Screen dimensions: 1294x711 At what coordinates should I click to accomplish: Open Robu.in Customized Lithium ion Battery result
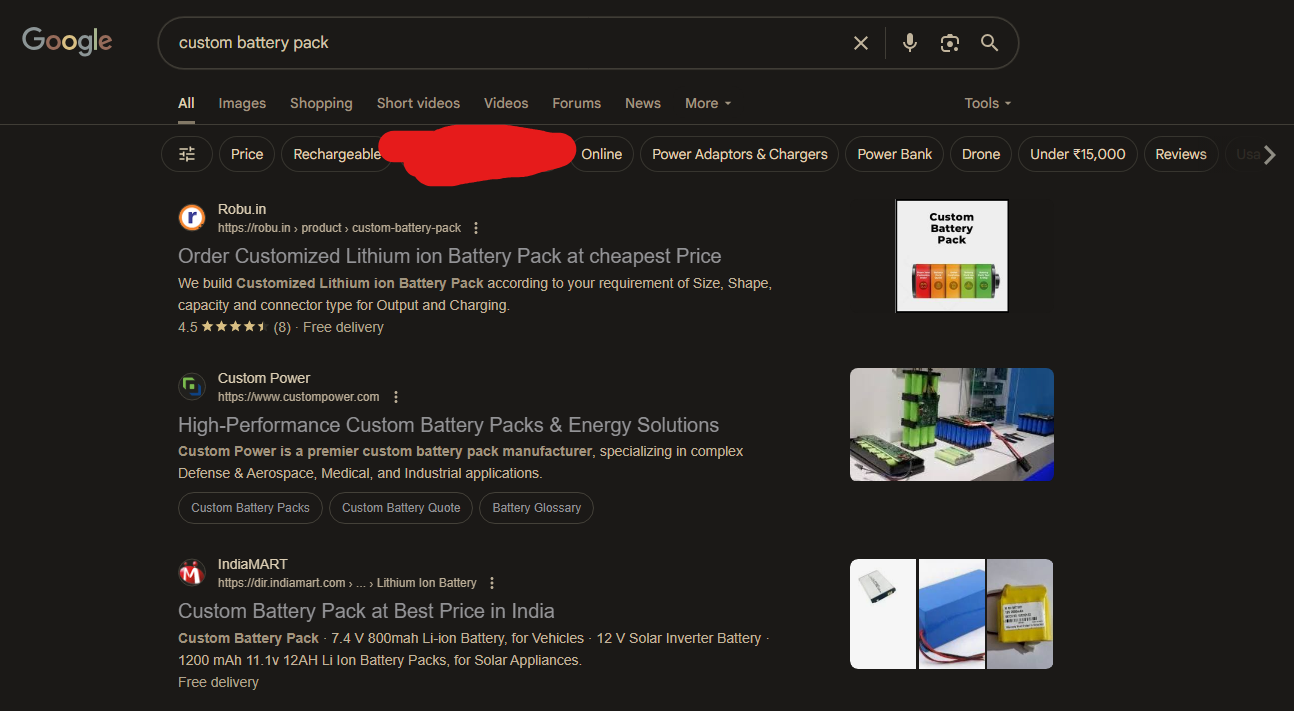coord(449,256)
